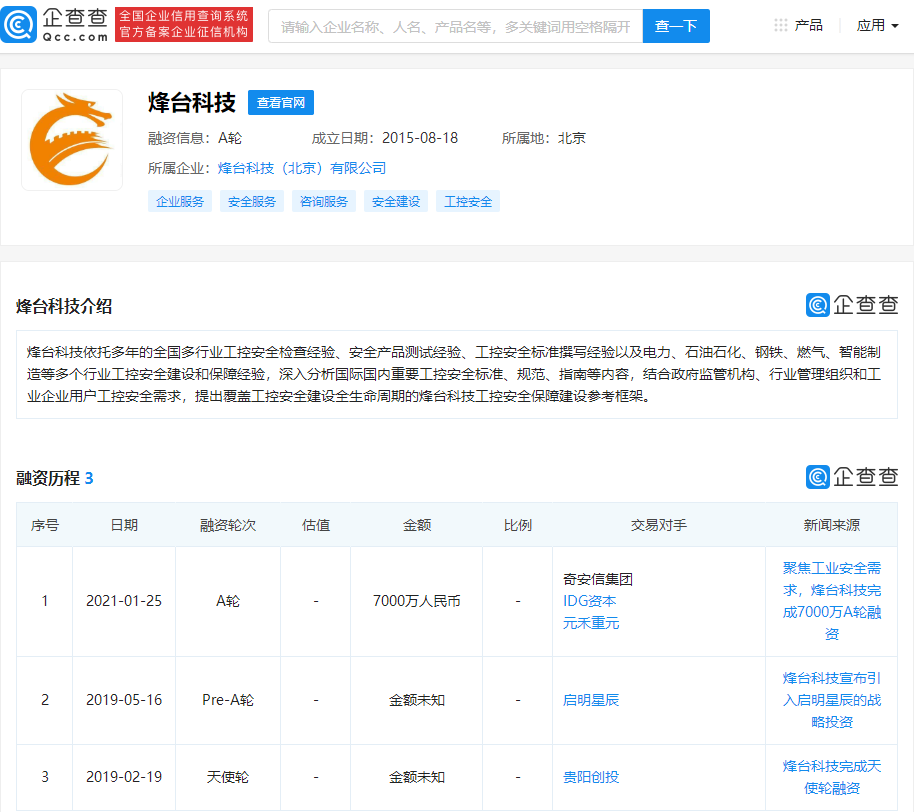Viewport: 914px width, 812px height.
Task: Select the 安全建设 tag
Action: click(x=396, y=202)
